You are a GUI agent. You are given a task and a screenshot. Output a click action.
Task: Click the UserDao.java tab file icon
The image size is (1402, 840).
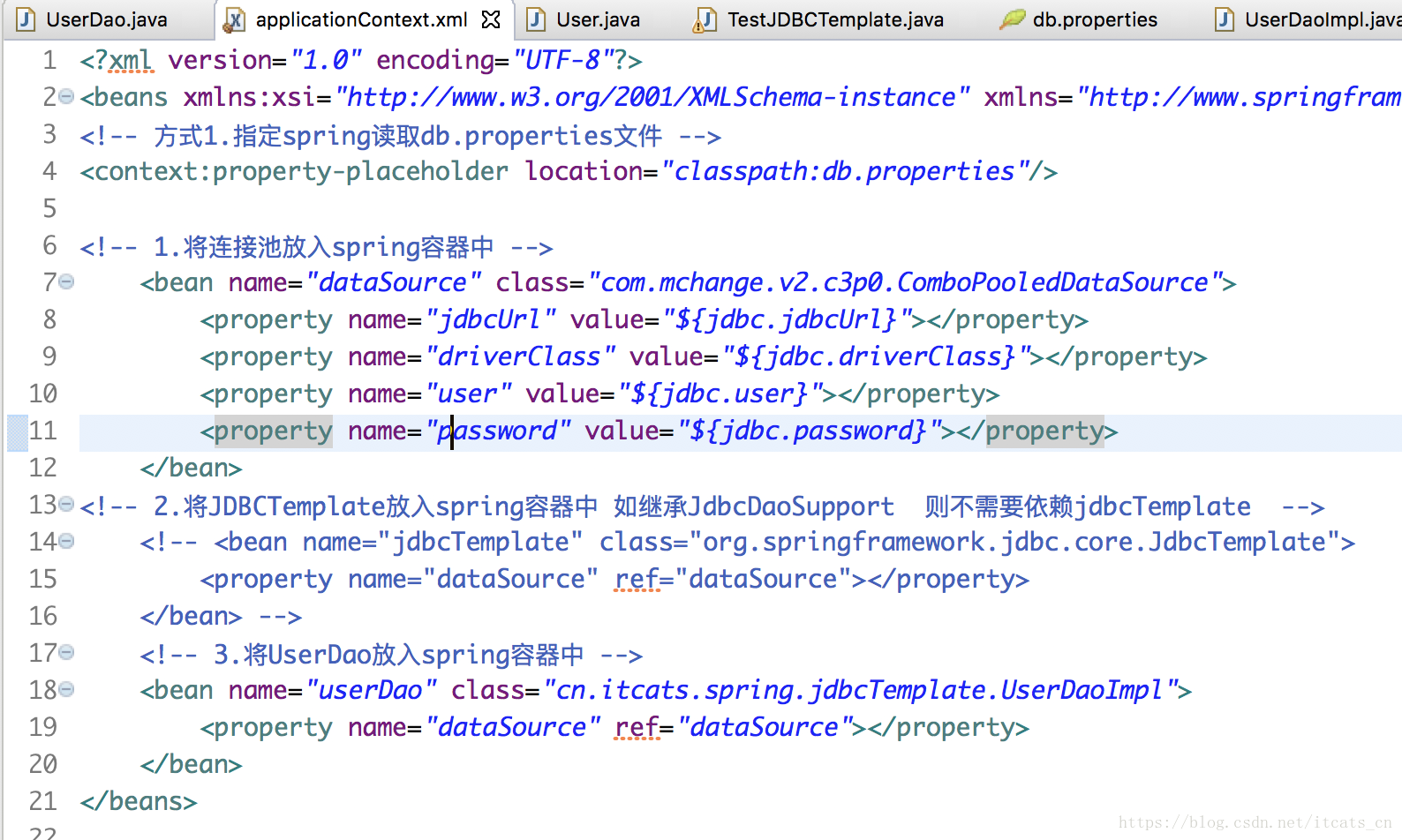26,19
